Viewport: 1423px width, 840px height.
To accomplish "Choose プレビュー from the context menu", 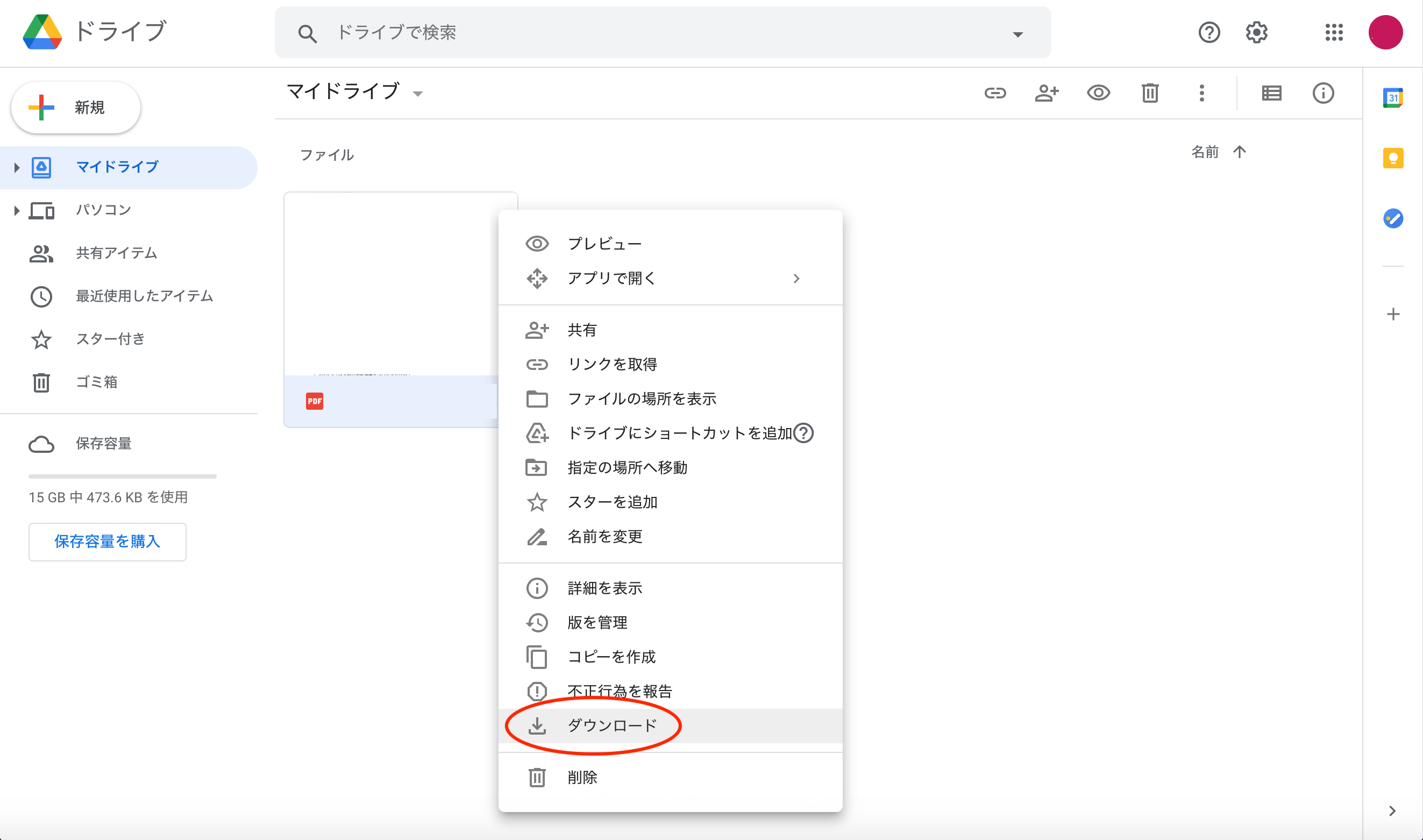I will click(670, 244).
